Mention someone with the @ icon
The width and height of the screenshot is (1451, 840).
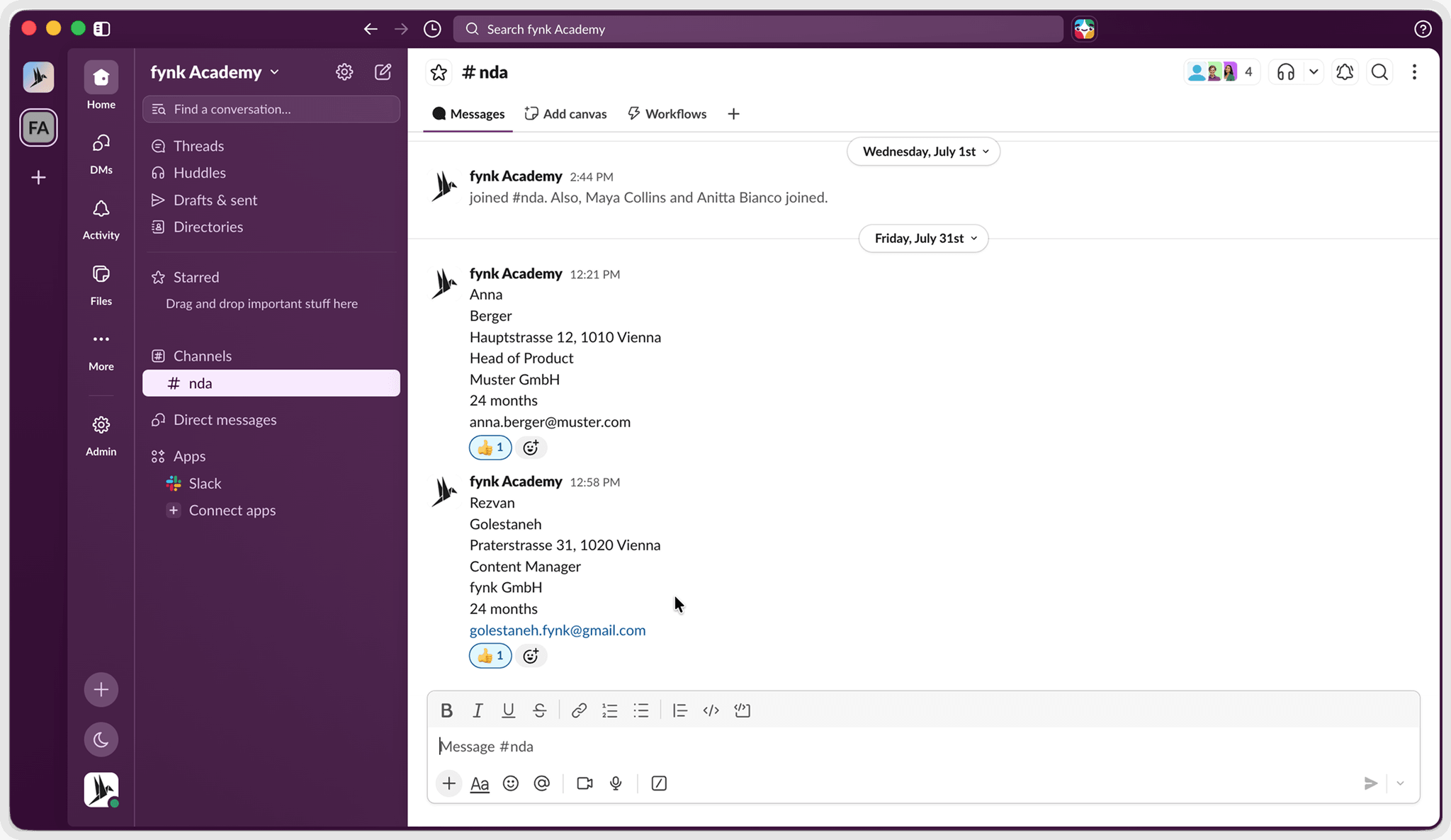[541, 783]
